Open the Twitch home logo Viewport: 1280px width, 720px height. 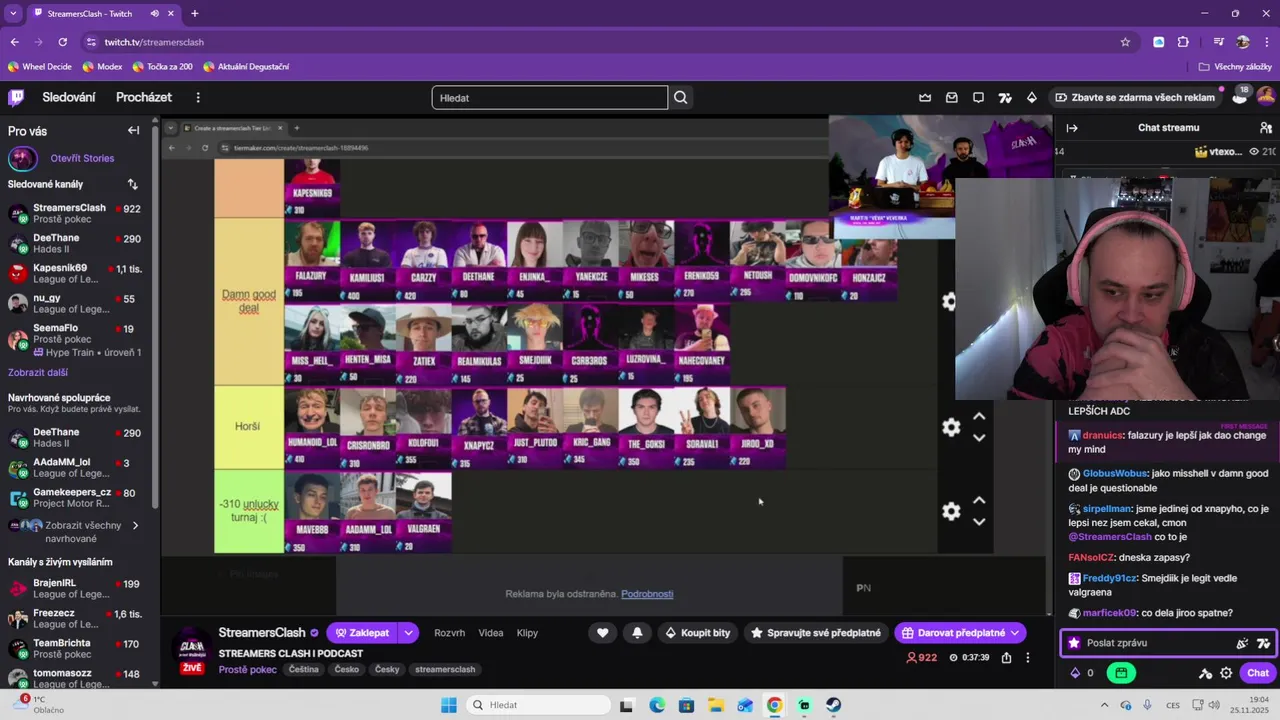point(16,97)
